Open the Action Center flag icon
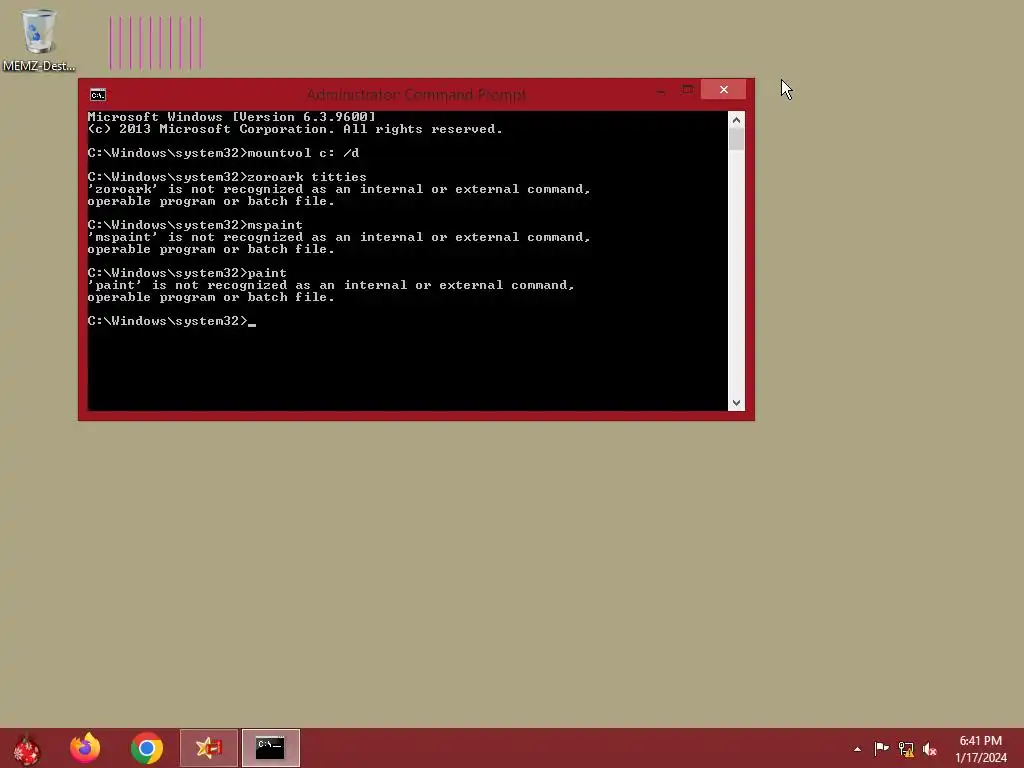 click(x=881, y=748)
